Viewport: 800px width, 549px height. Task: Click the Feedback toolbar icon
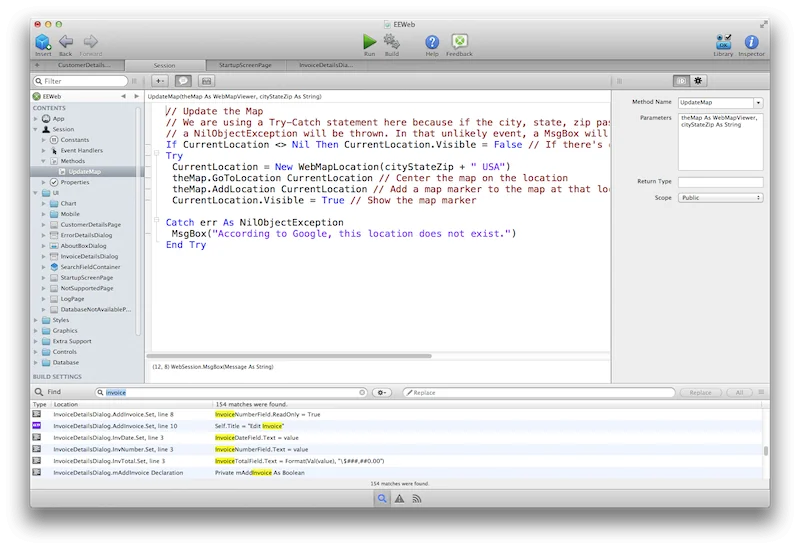460,42
